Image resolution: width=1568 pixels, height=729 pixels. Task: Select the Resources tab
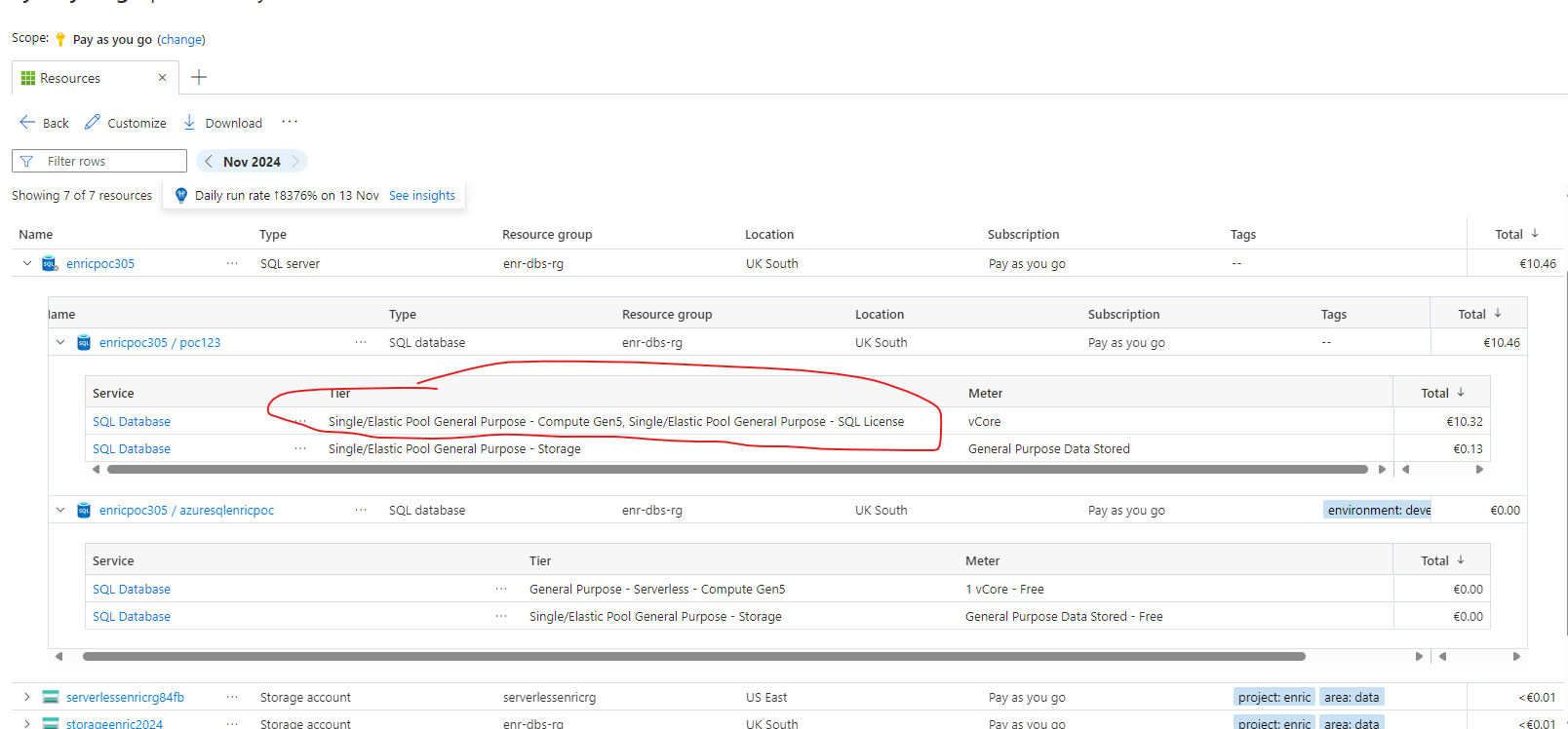(95, 78)
